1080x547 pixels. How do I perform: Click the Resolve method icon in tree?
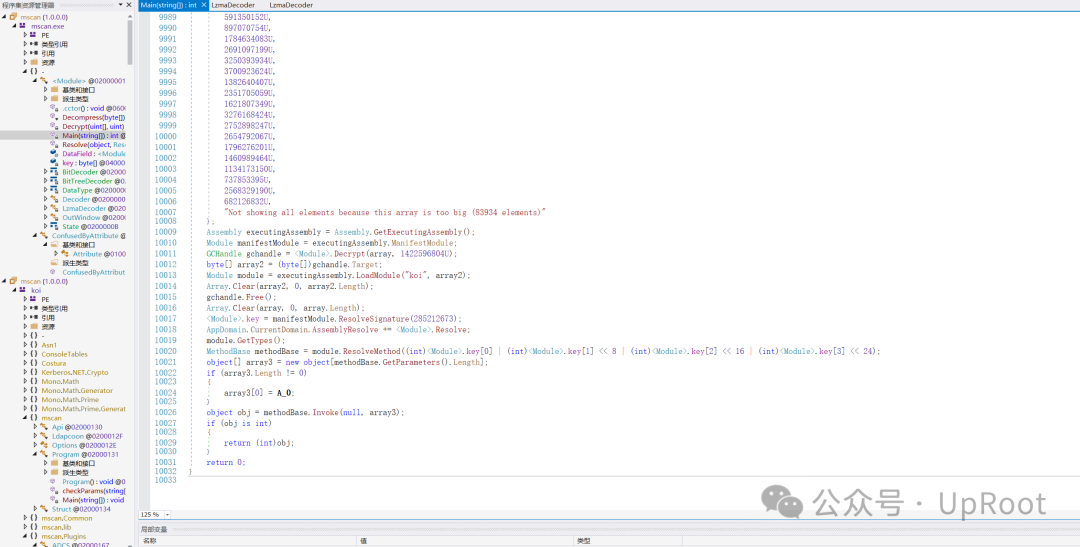54,145
